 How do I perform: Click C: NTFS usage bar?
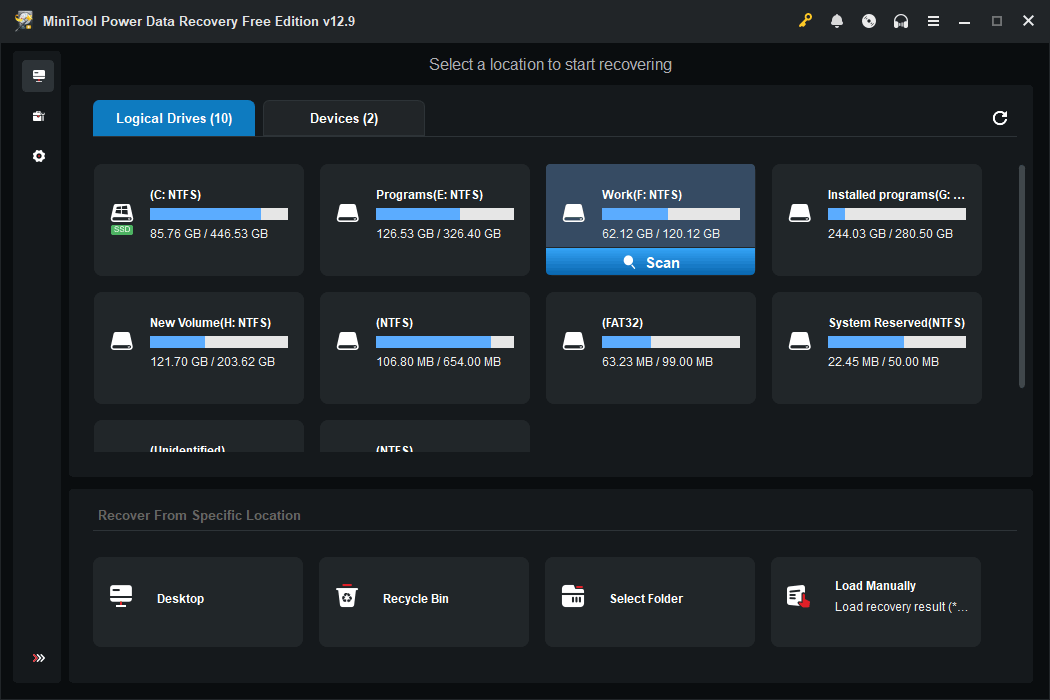(219, 214)
